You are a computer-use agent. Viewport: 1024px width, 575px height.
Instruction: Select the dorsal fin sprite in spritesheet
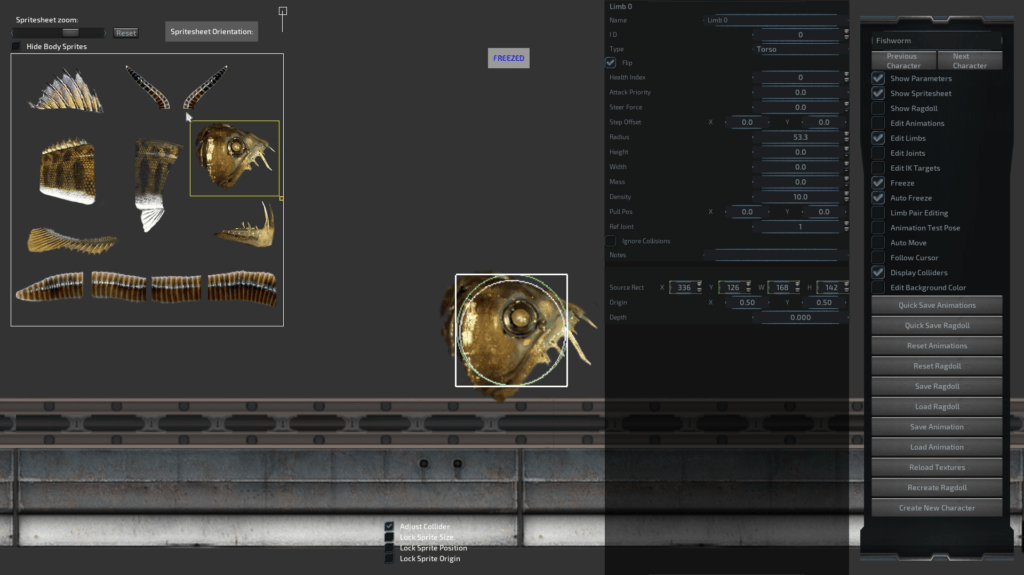click(x=66, y=91)
